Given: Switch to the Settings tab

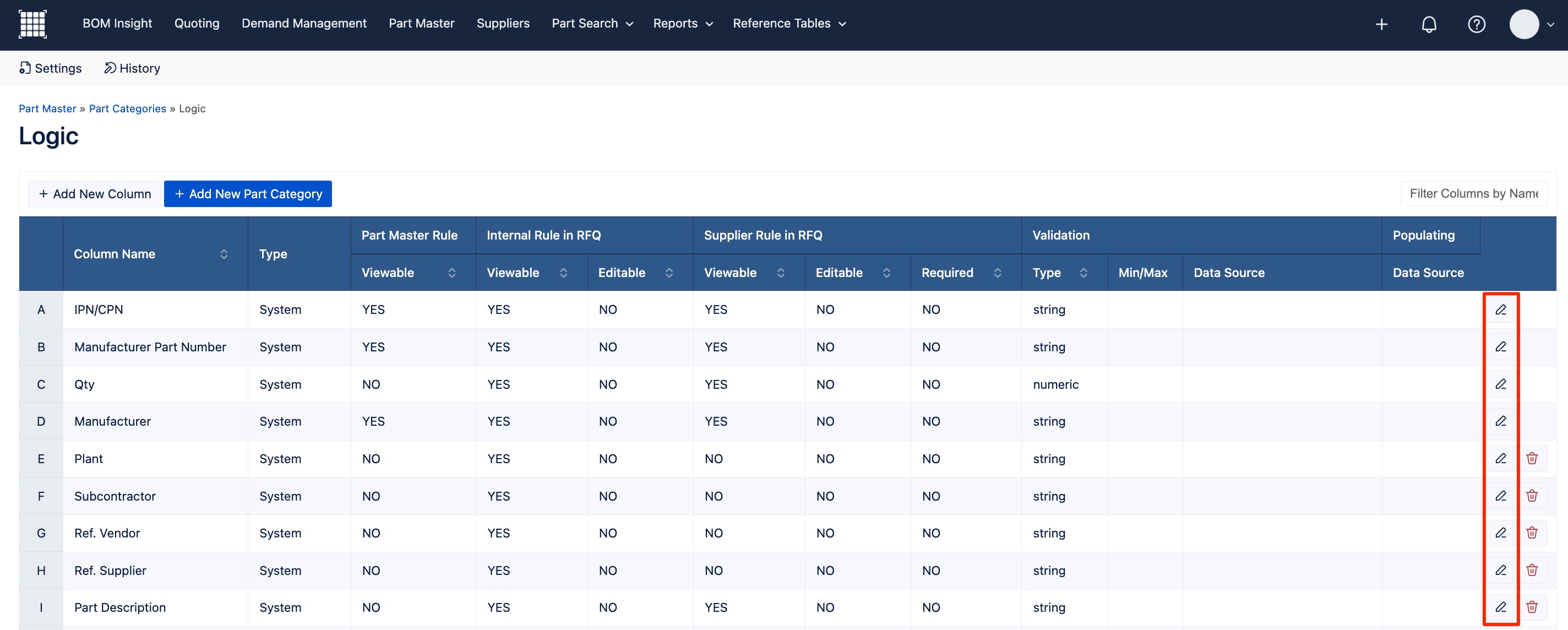Looking at the screenshot, I should point(51,68).
